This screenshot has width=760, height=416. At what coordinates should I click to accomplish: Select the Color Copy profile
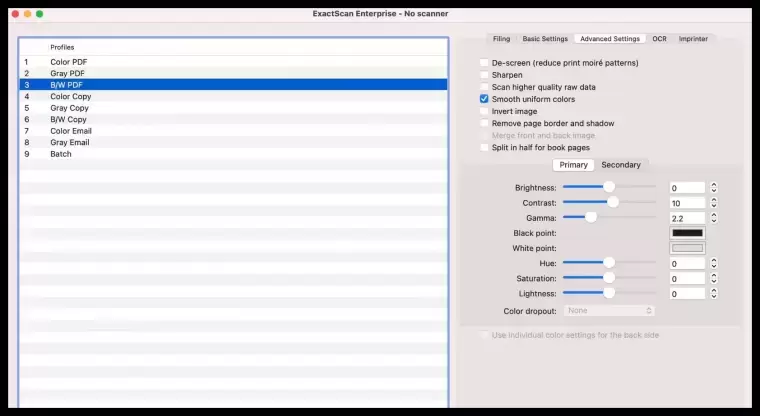233,96
